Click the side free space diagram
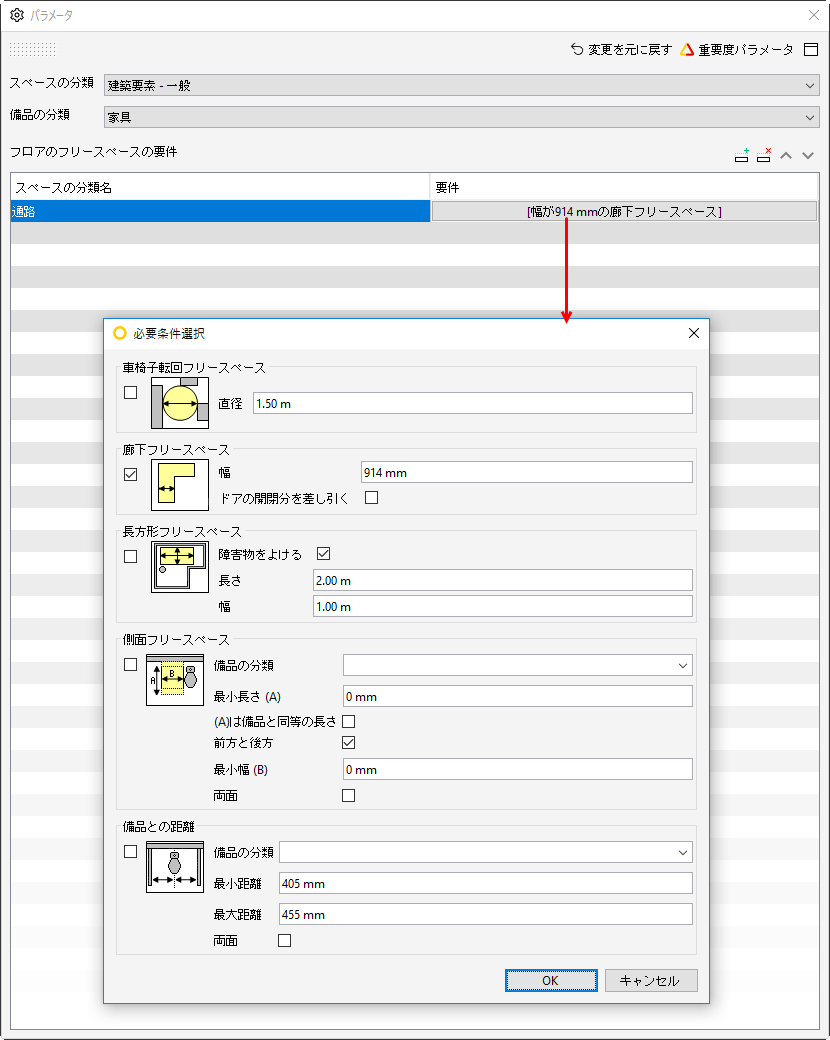 (175, 680)
